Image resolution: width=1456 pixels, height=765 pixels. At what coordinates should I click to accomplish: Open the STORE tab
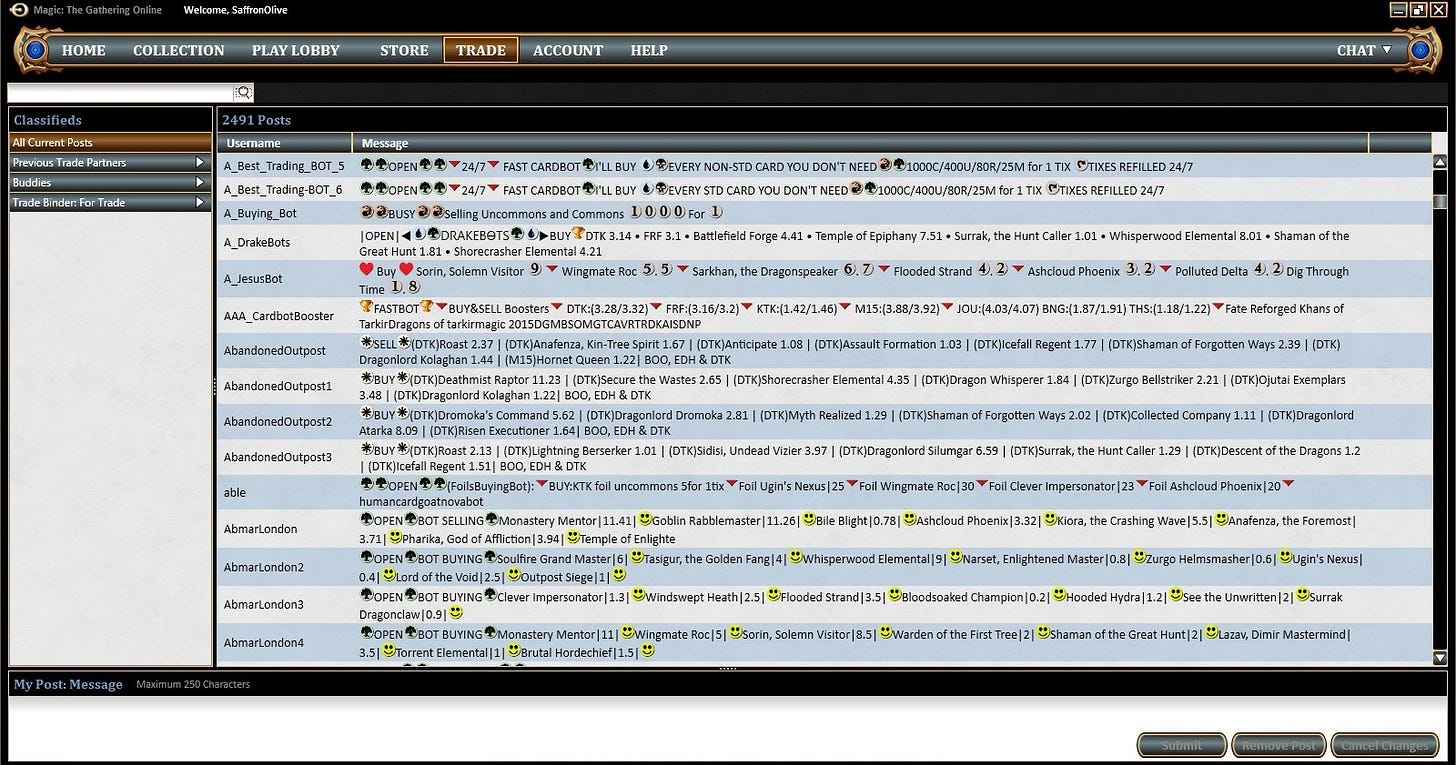coord(404,50)
